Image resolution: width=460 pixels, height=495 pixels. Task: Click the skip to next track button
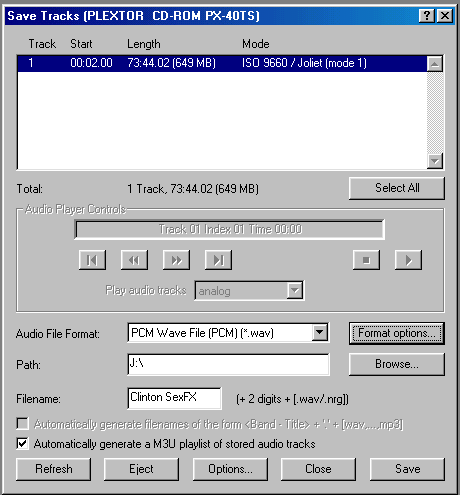[218, 260]
